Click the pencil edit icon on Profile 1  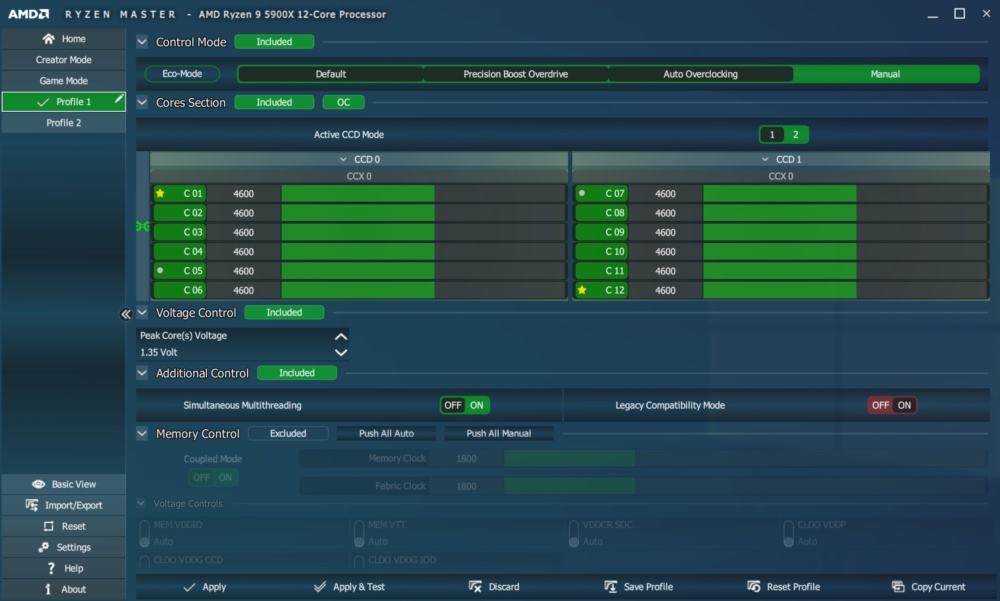[x=119, y=98]
